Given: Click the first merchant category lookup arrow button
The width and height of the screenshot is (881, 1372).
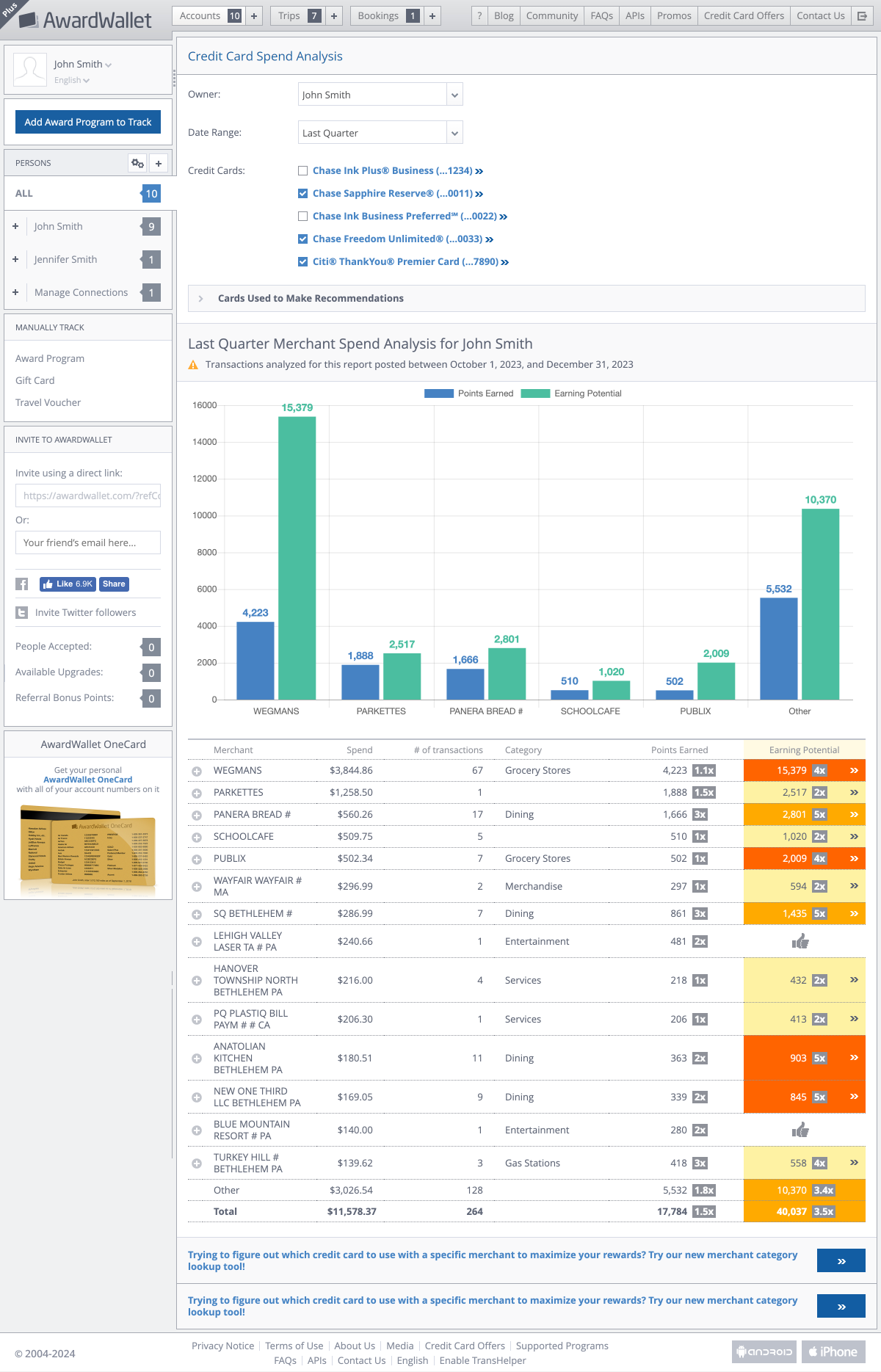Looking at the screenshot, I should tap(841, 1261).
